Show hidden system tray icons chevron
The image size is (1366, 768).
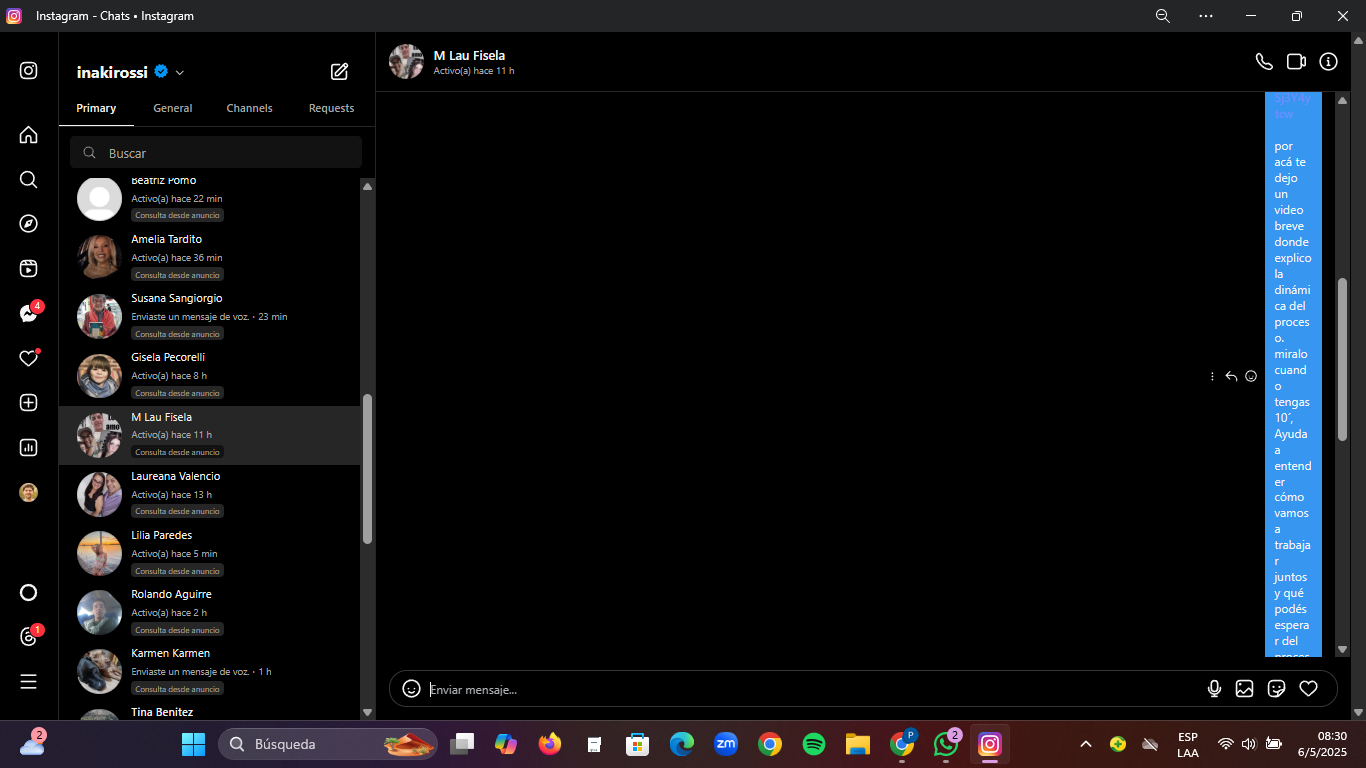(x=1085, y=744)
